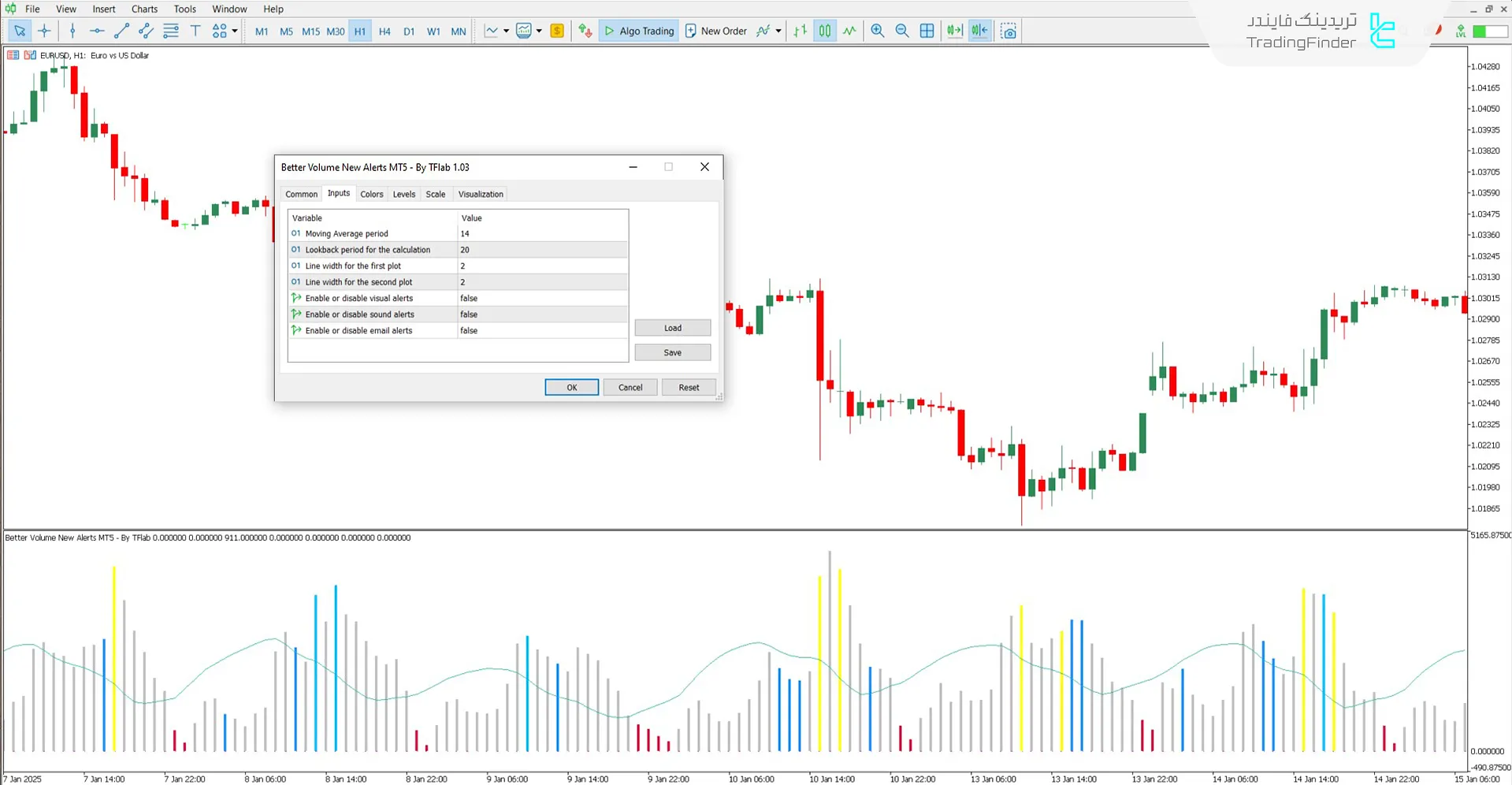Viewport: 1512px width, 785px height.
Task: Edit the Moving Average period value
Action: 542,233
